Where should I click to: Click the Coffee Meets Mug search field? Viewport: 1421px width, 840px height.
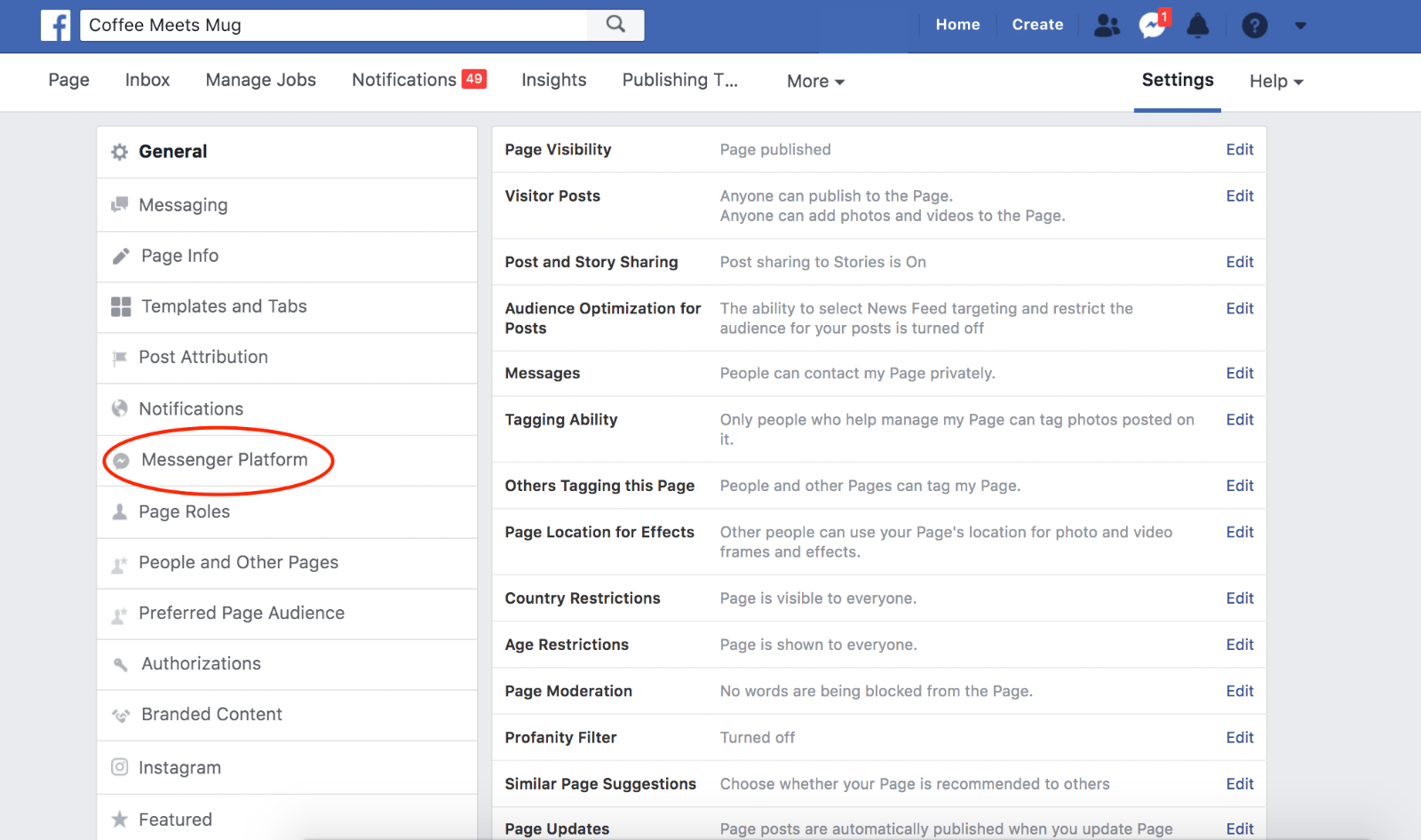[334, 25]
